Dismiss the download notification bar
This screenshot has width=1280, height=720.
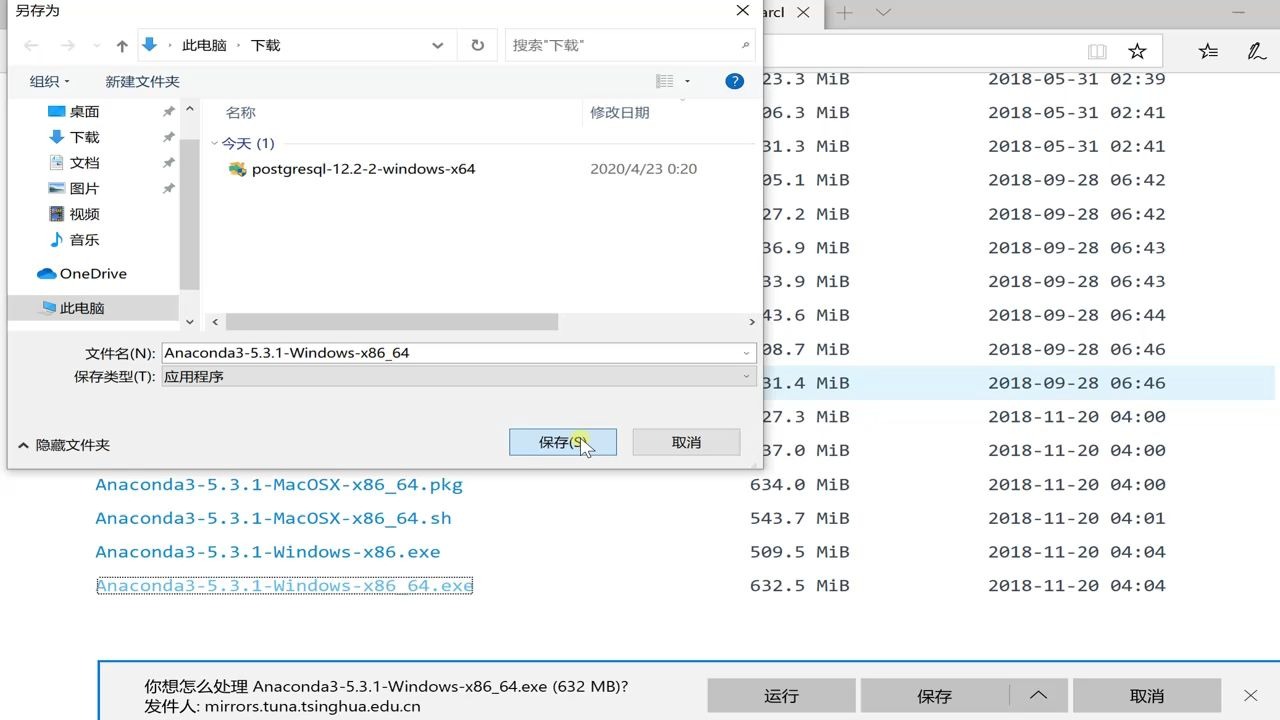coord(1251,695)
